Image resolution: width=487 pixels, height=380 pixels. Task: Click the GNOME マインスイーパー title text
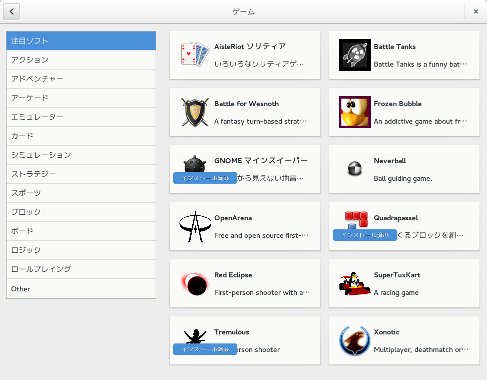point(261,161)
